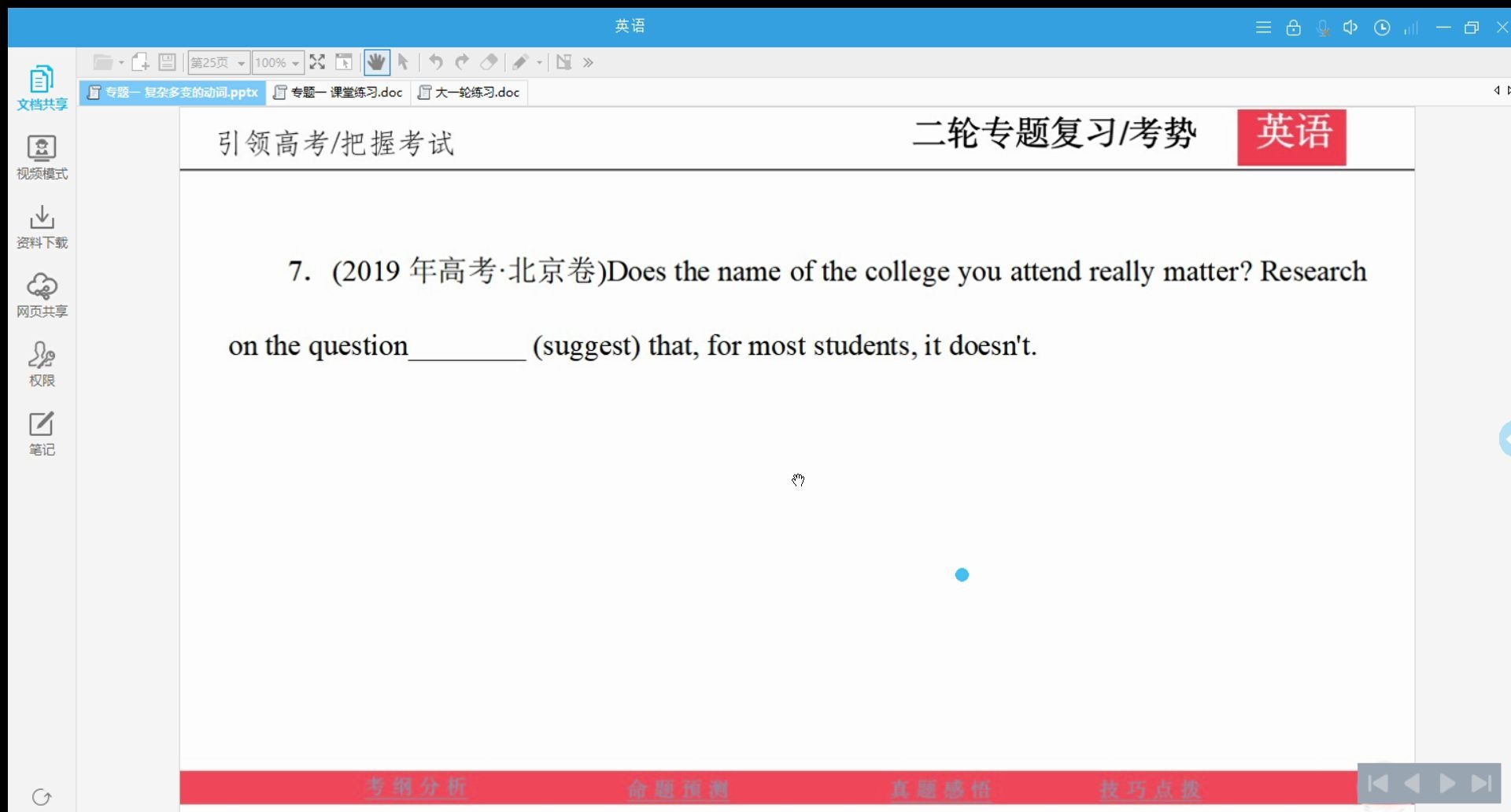The height and width of the screenshot is (812, 1511).
Task: Expand the pen tool options arrow
Action: [540, 62]
